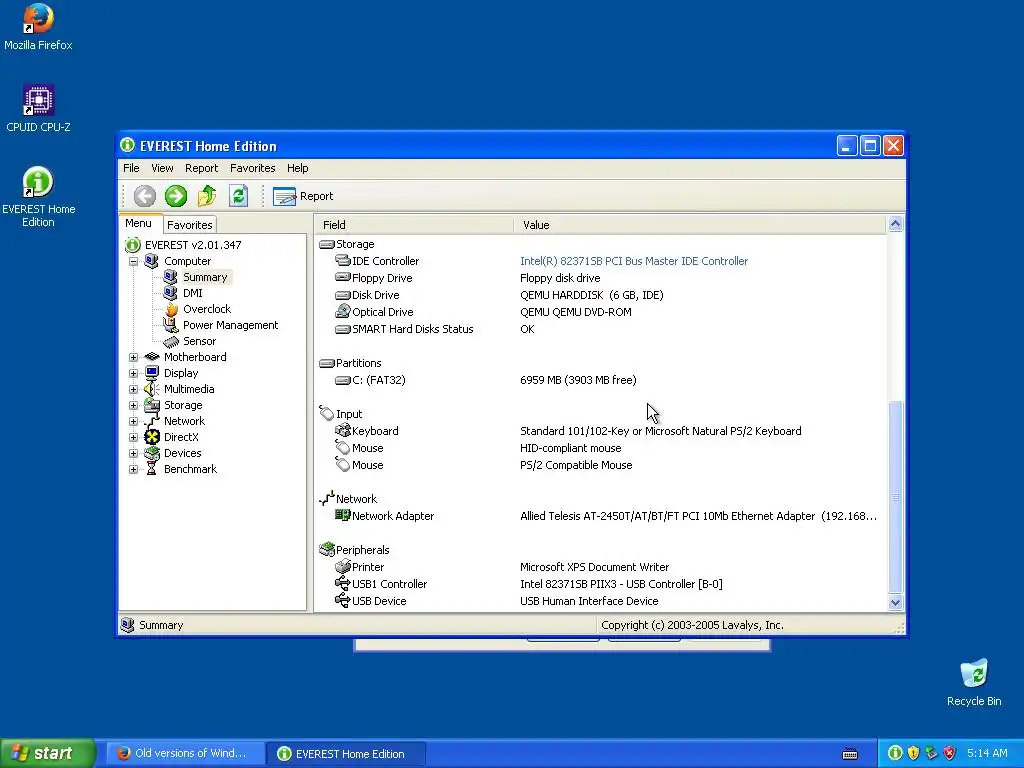
Task: Select the Overclock flame icon
Action: tap(170, 309)
